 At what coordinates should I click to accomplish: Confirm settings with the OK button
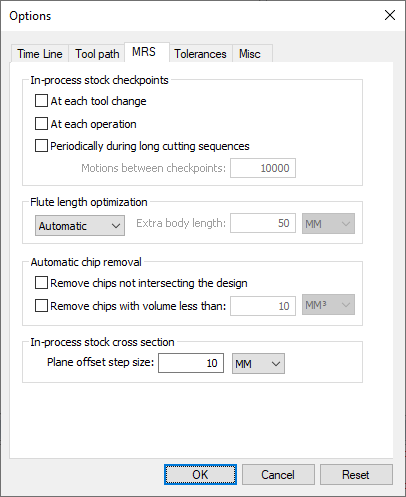200,474
